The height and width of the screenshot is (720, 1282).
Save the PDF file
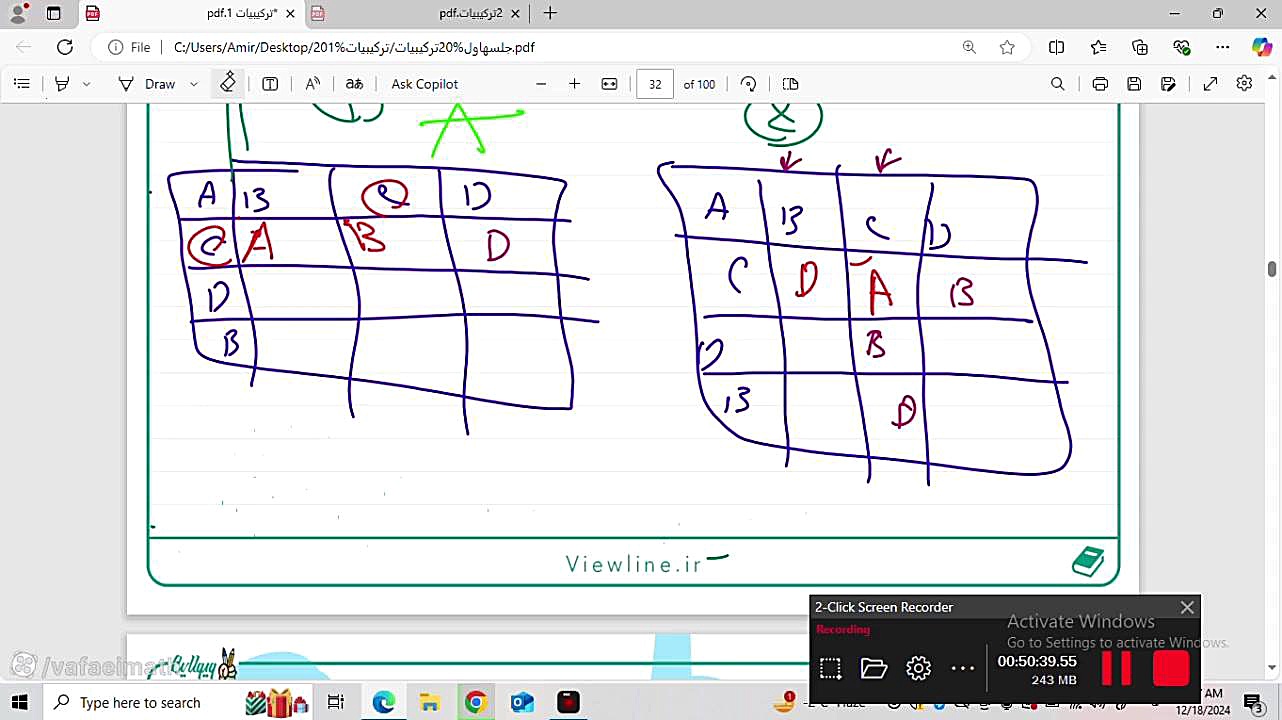point(1134,84)
